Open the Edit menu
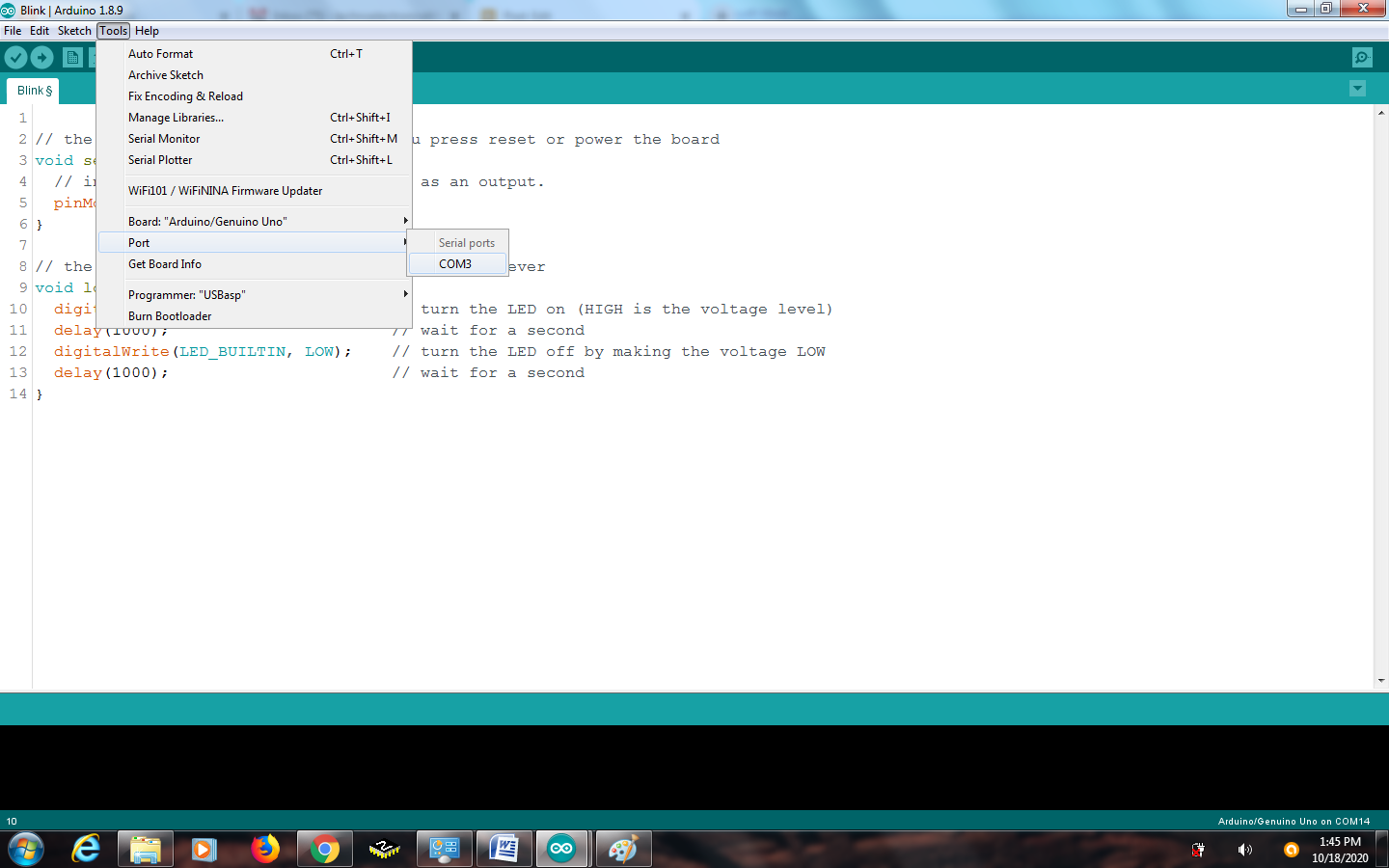The image size is (1389, 868). click(x=40, y=31)
